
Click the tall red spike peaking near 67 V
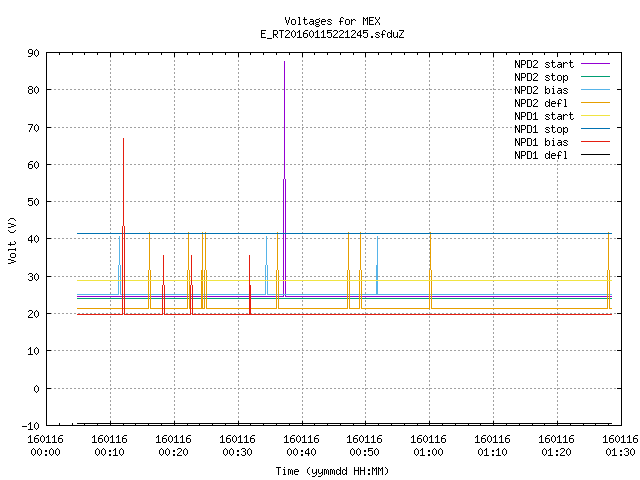pyautogui.click(x=123, y=226)
